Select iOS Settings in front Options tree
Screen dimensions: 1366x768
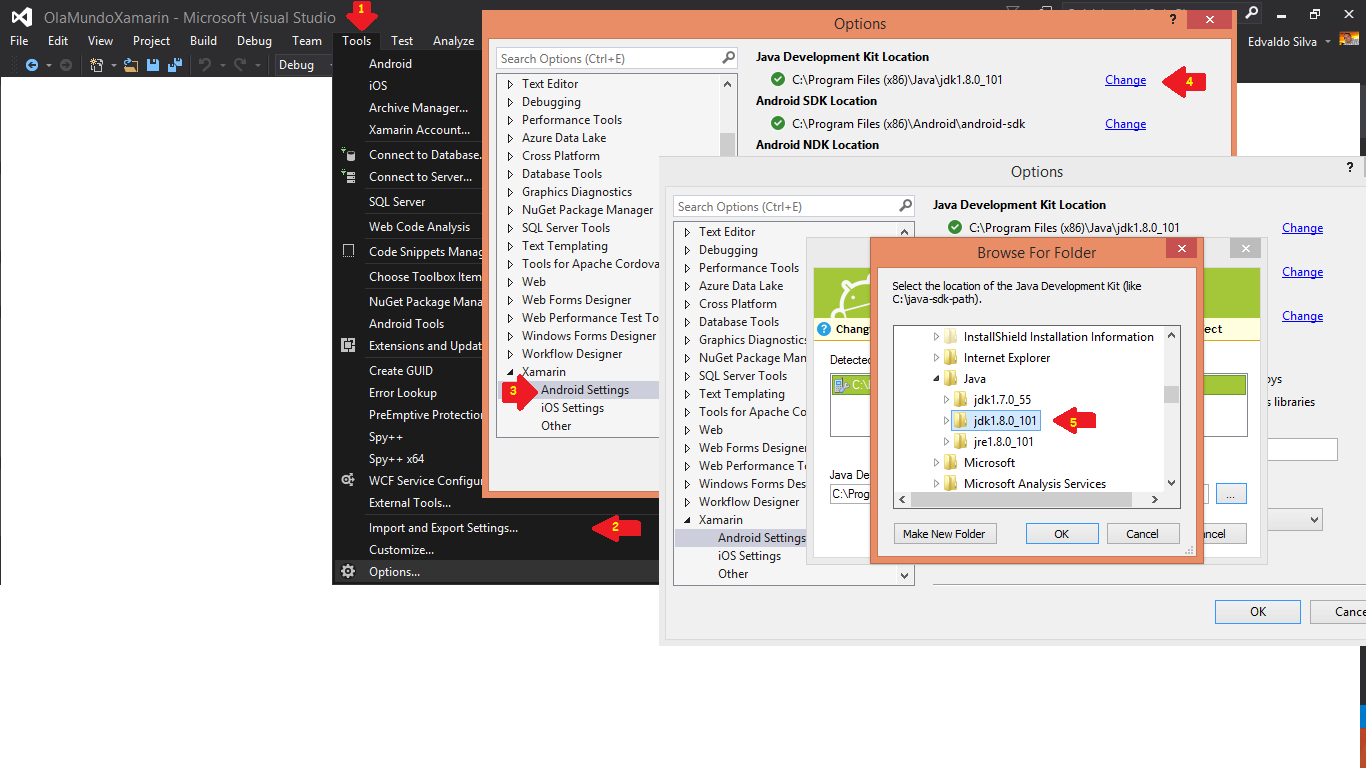[x=749, y=556]
